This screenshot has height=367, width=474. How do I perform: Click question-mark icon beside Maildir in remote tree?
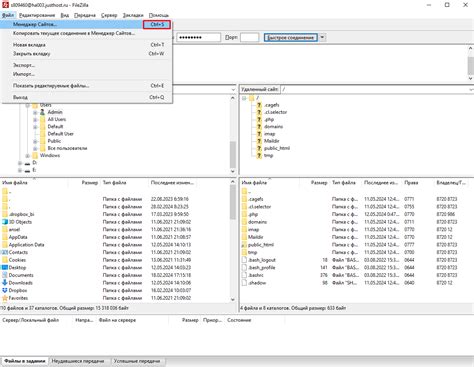click(259, 141)
